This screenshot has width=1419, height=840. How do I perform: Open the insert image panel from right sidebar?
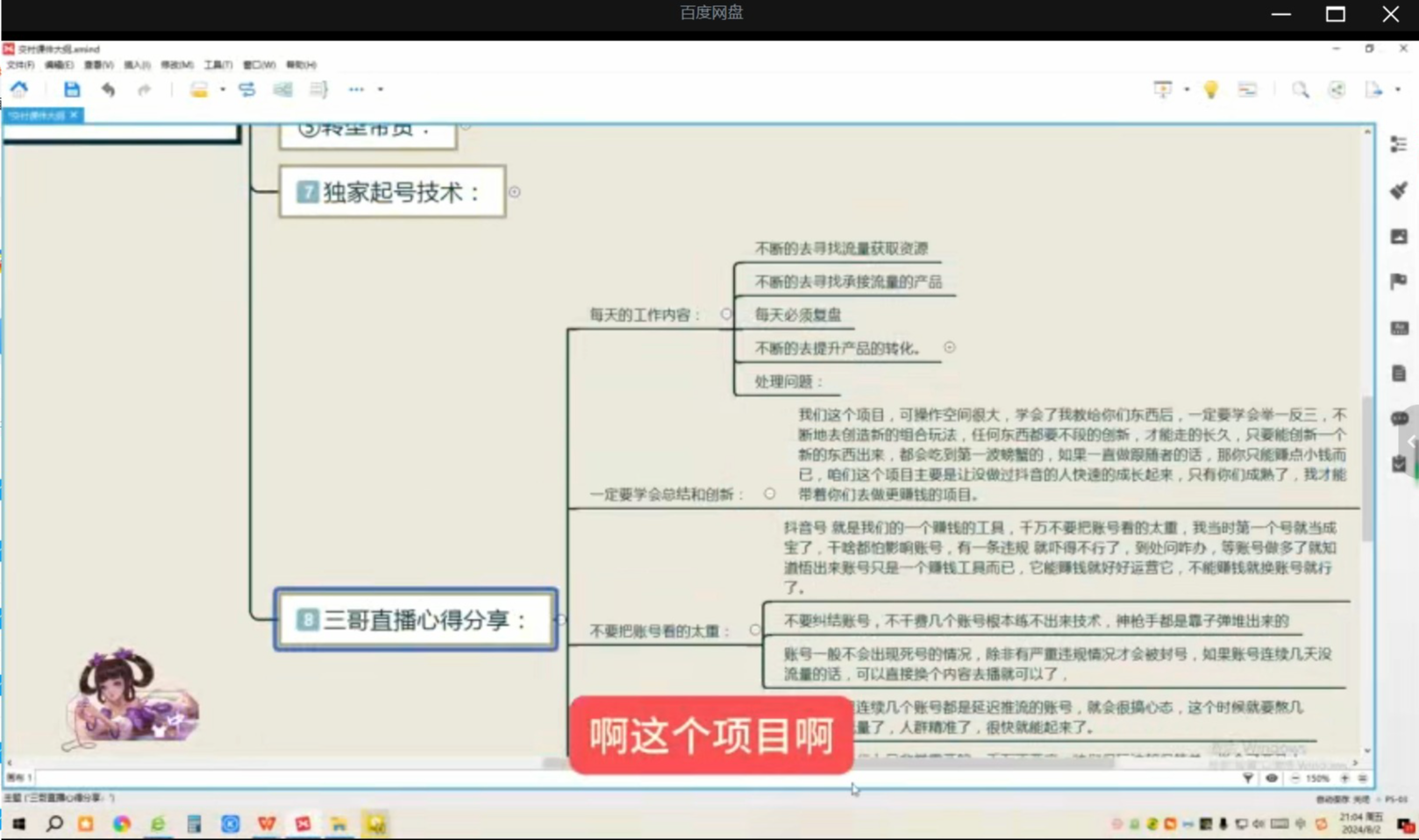[1399, 236]
